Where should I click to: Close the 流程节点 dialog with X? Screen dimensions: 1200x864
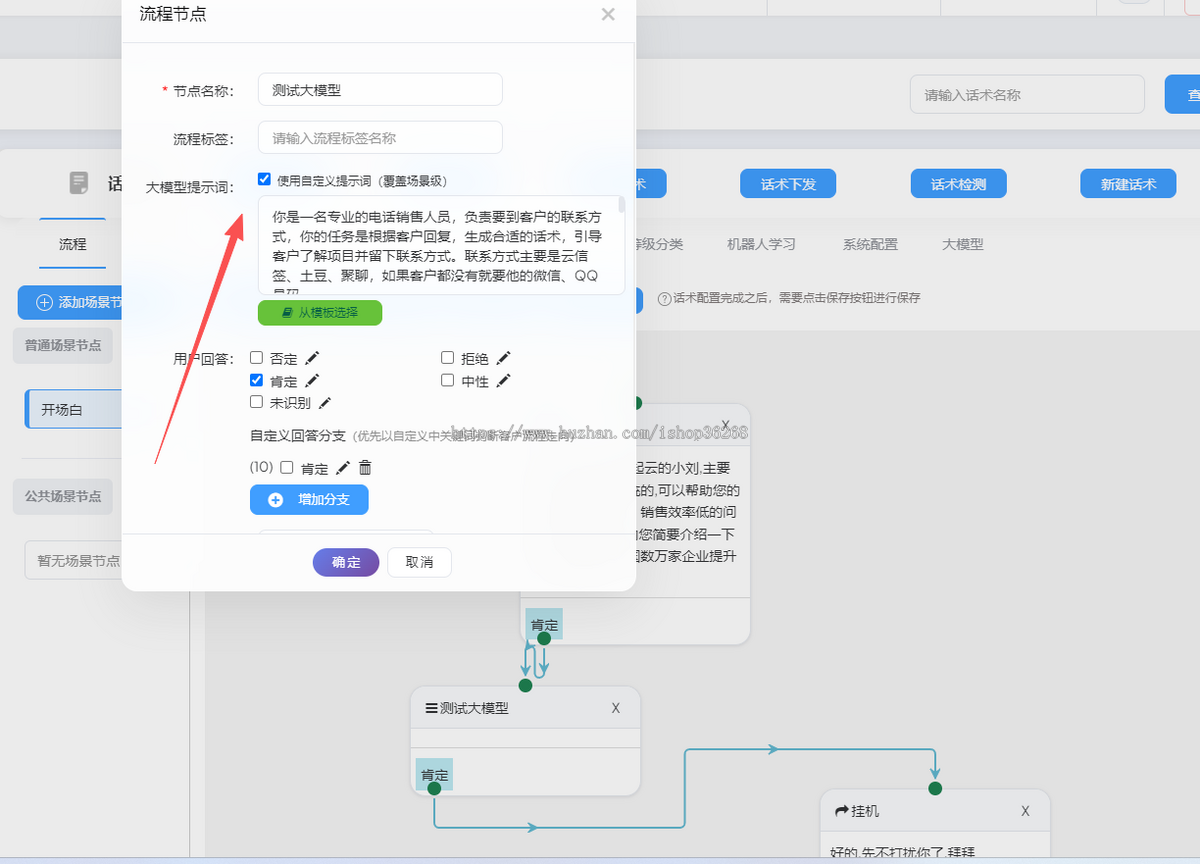pyautogui.click(x=608, y=15)
